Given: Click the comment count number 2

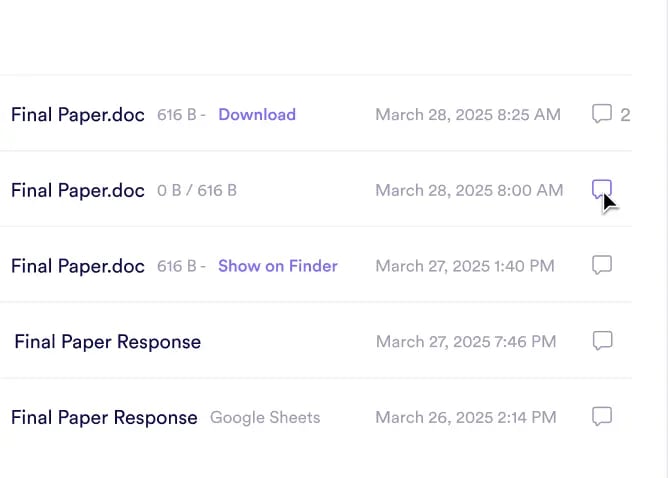Looking at the screenshot, I should click(625, 115).
